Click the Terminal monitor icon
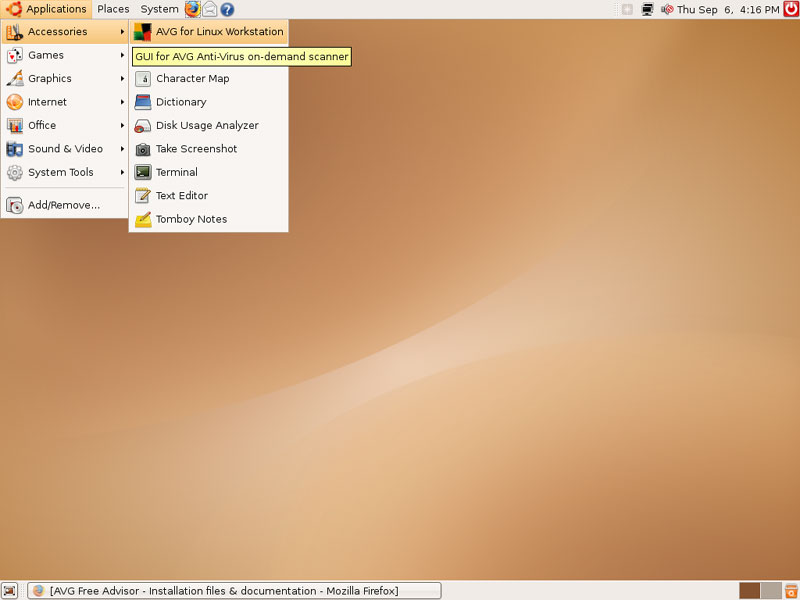Screen dimensions: 800x600 (x=143, y=172)
